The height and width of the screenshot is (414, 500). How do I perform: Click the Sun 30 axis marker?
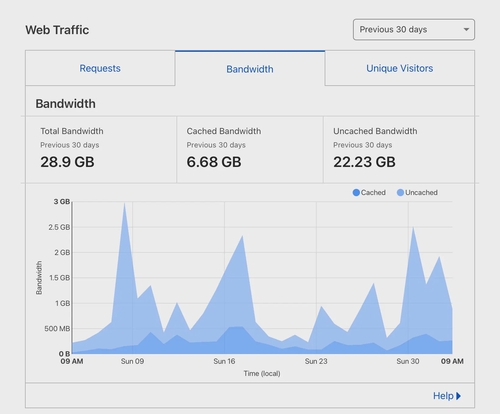pyautogui.click(x=408, y=361)
